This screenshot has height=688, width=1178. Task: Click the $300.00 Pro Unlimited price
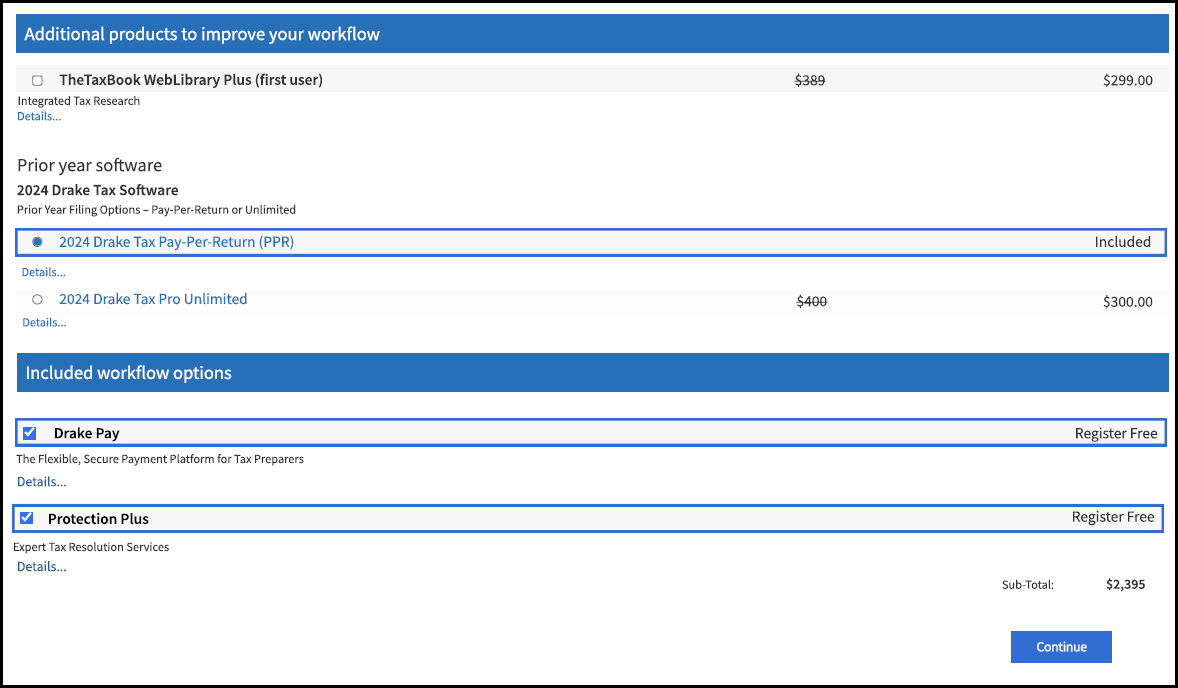click(1128, 302)
